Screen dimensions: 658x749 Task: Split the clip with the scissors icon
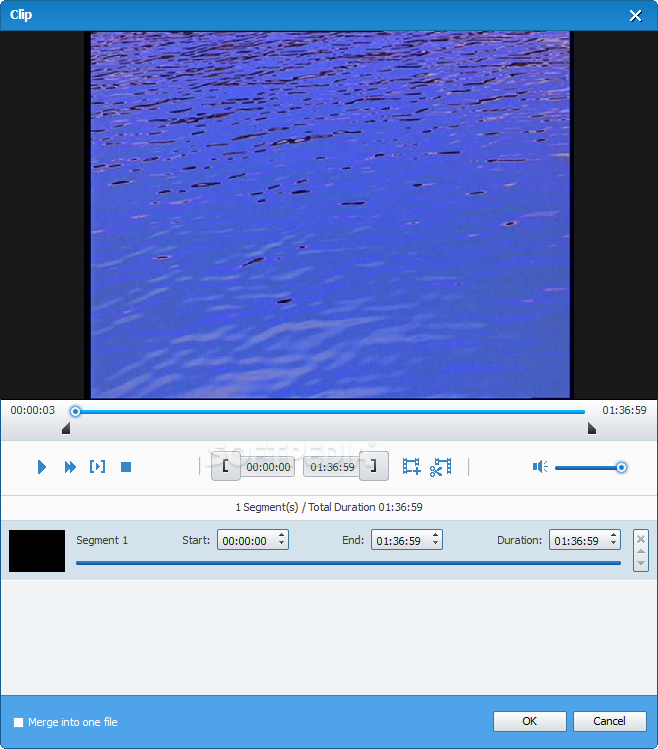click(441, 467)
